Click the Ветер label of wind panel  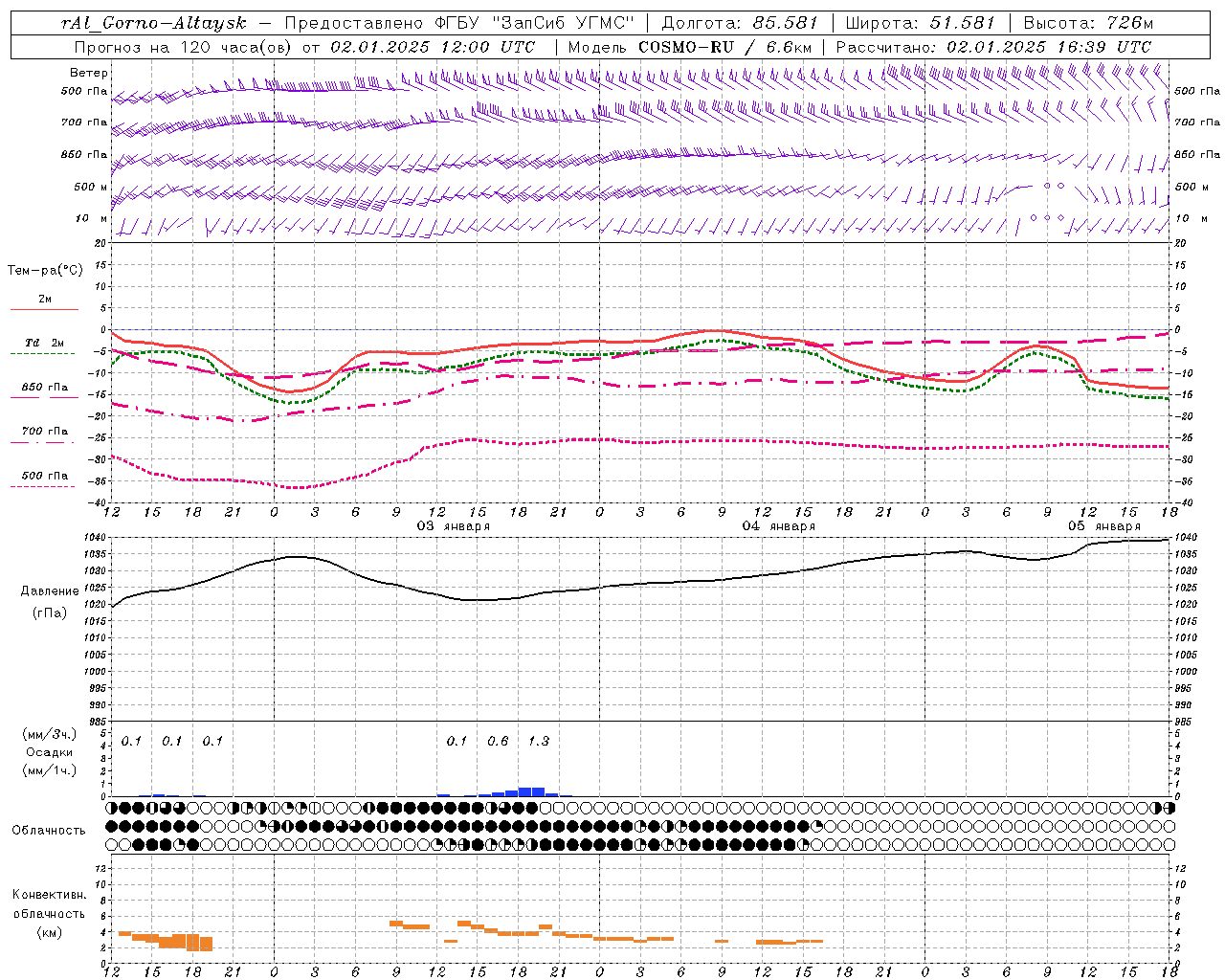pyautogui.click(x=89, y=73)
